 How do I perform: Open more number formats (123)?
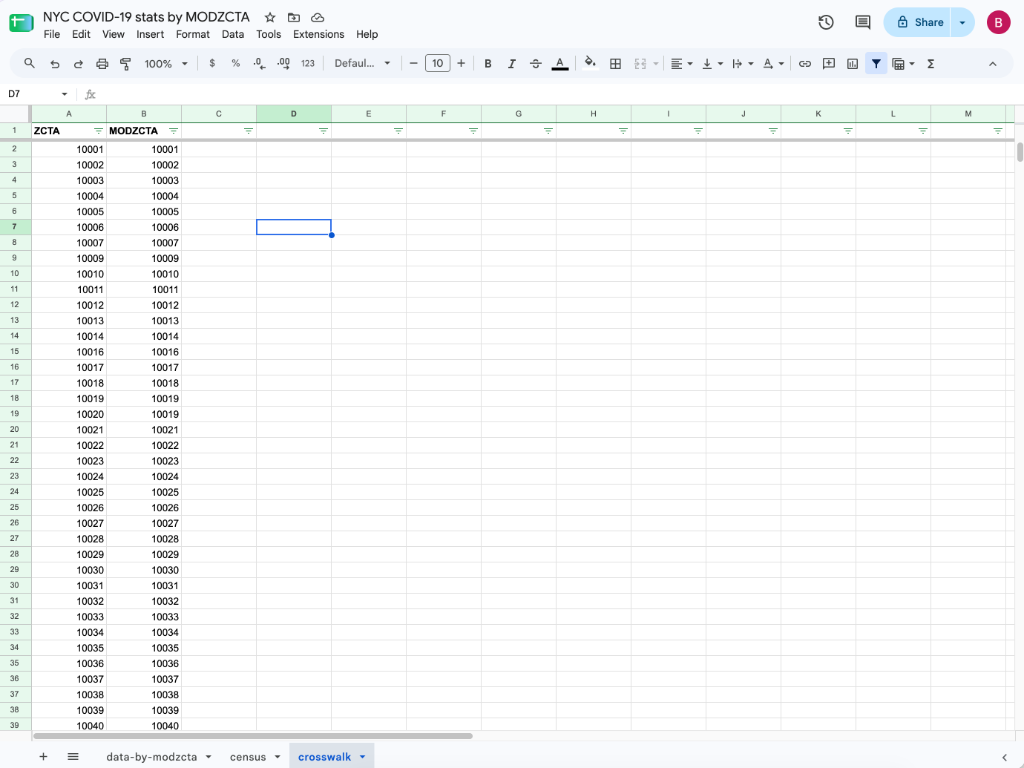308,63
